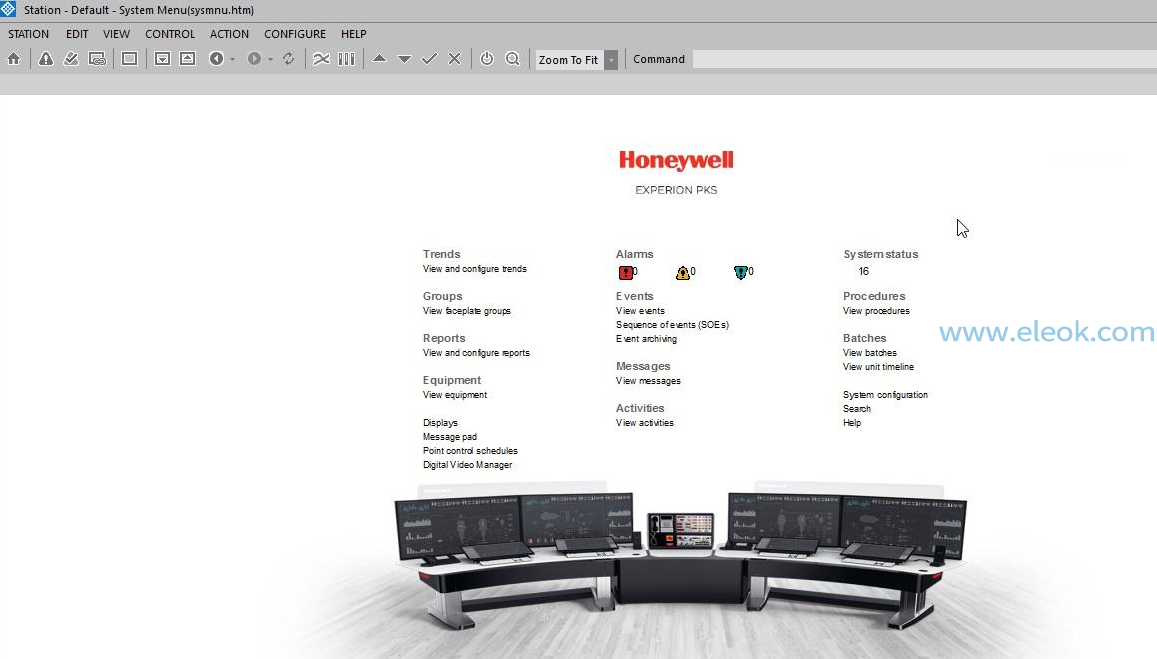1157x659 pixels.
Task: Open the associated display link icon
Action: tap(97, 59)
